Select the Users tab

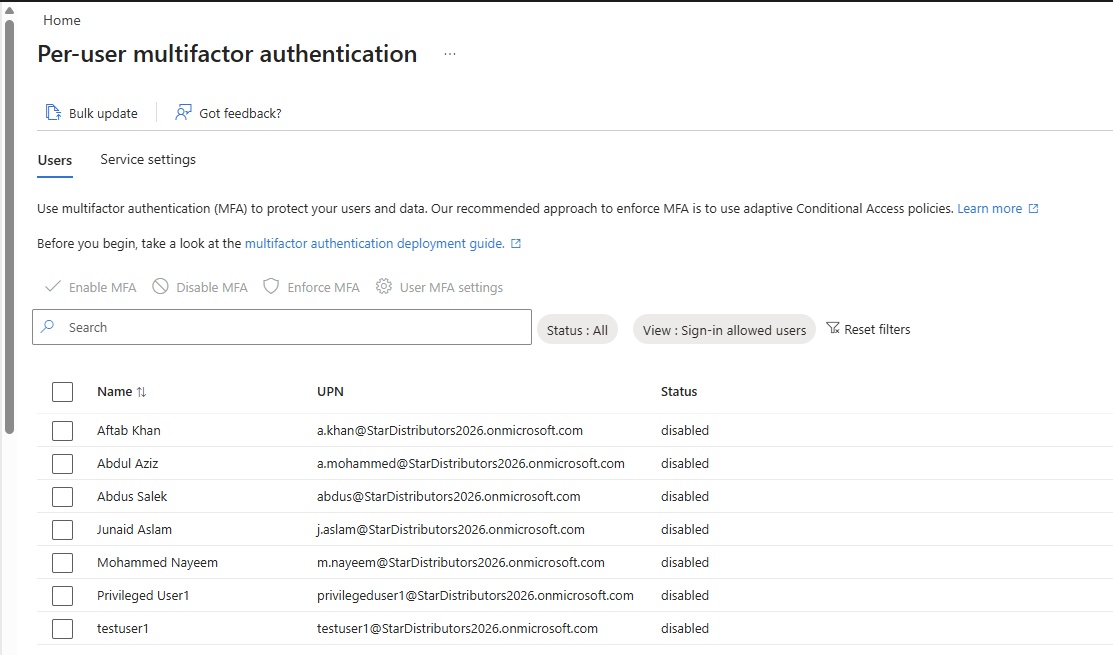[55, 160]
